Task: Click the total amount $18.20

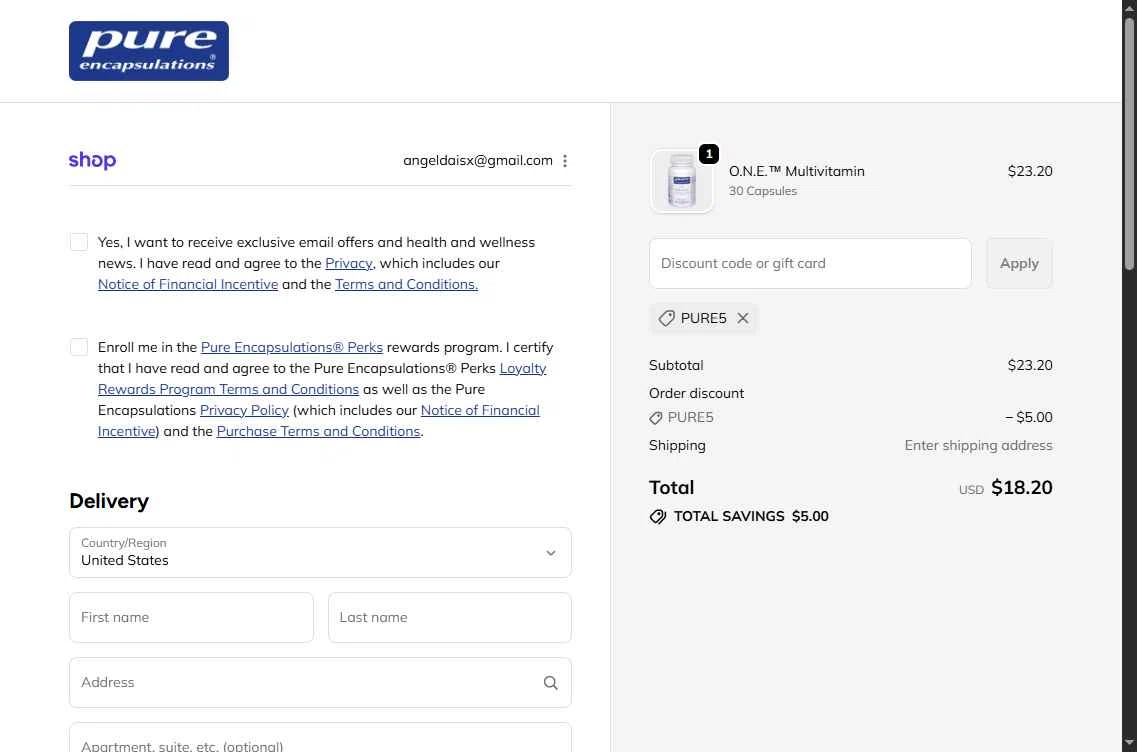Action: point(1022,487)
